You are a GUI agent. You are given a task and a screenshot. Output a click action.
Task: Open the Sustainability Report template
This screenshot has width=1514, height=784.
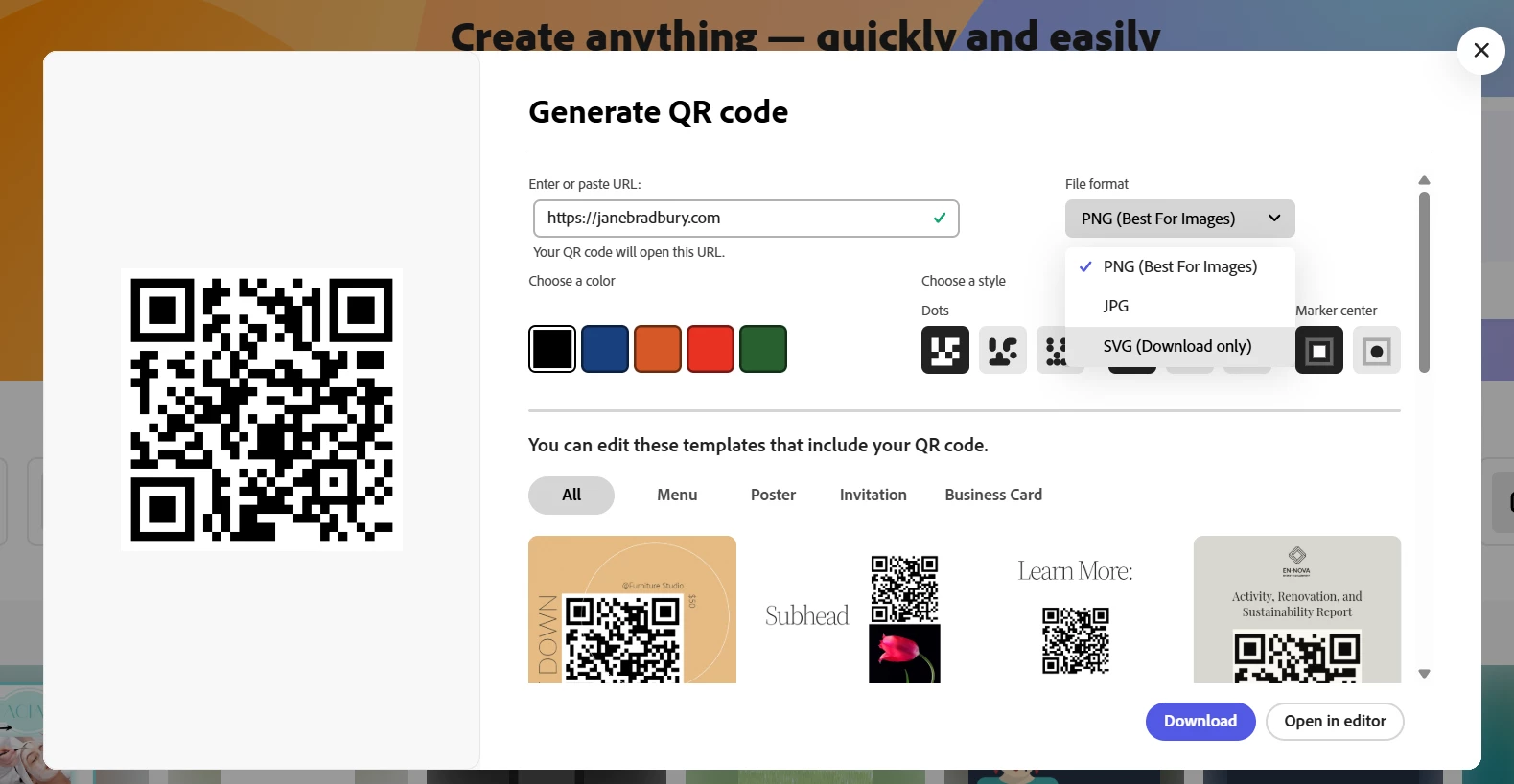coord(1297,610)
